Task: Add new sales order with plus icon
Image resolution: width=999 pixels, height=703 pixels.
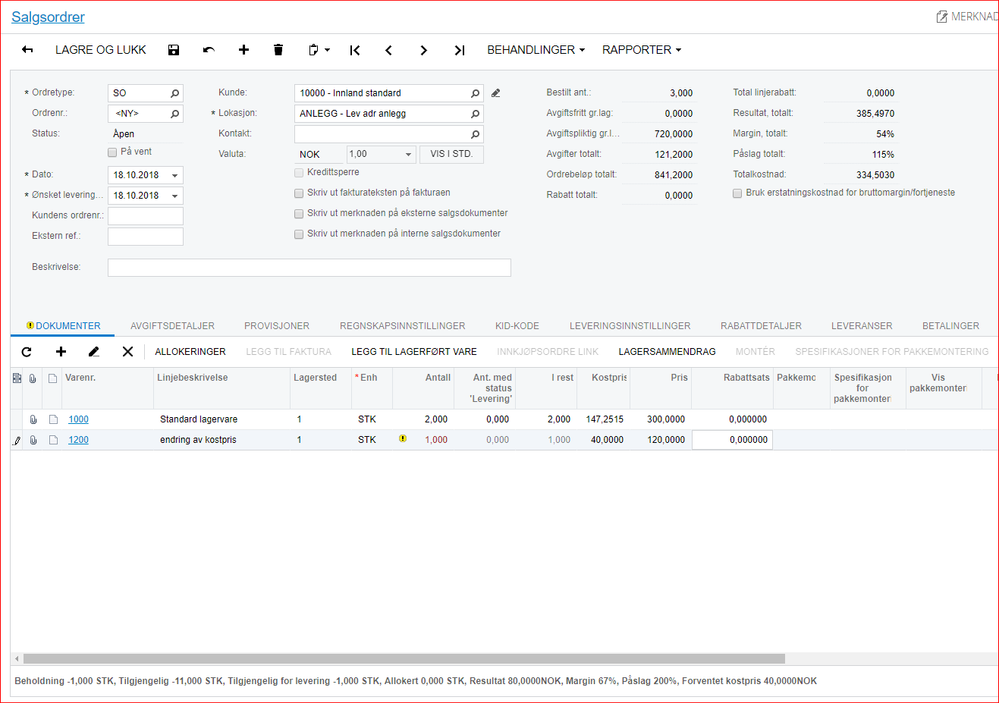Action: (243, 50)
